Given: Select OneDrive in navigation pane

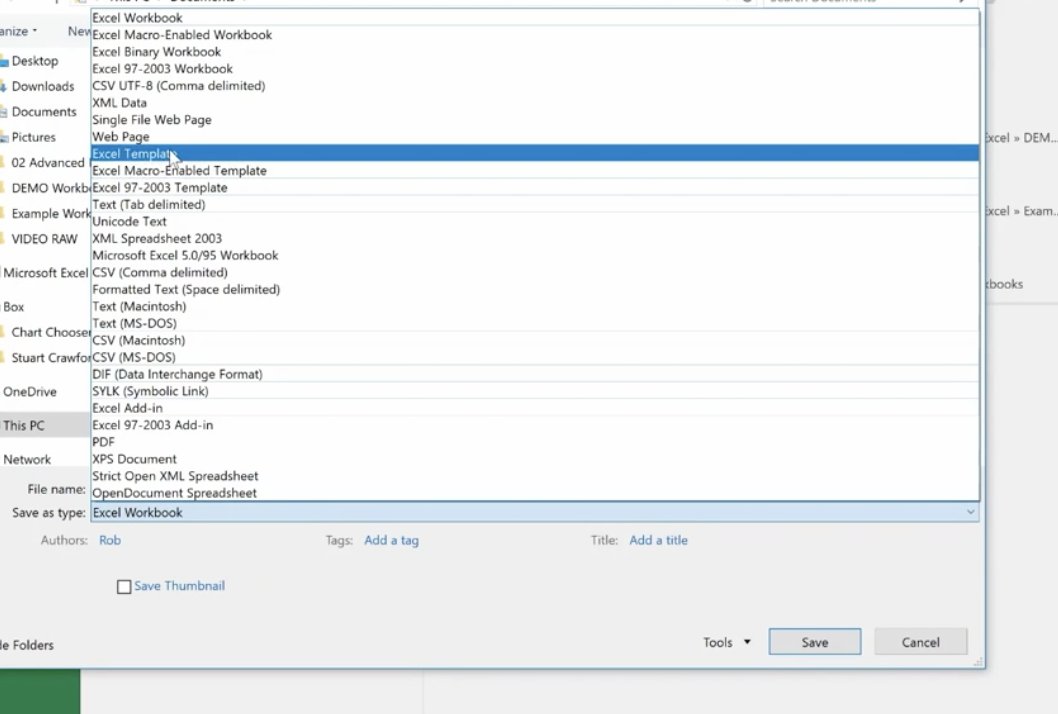Looking at the screenshot, I should (x=30, y=391).
